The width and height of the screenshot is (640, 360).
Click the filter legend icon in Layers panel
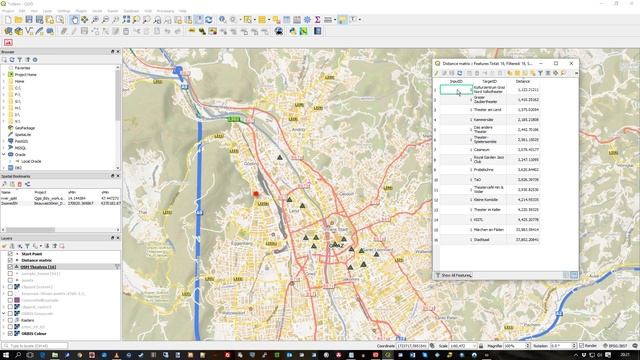(x=27, y=246)
